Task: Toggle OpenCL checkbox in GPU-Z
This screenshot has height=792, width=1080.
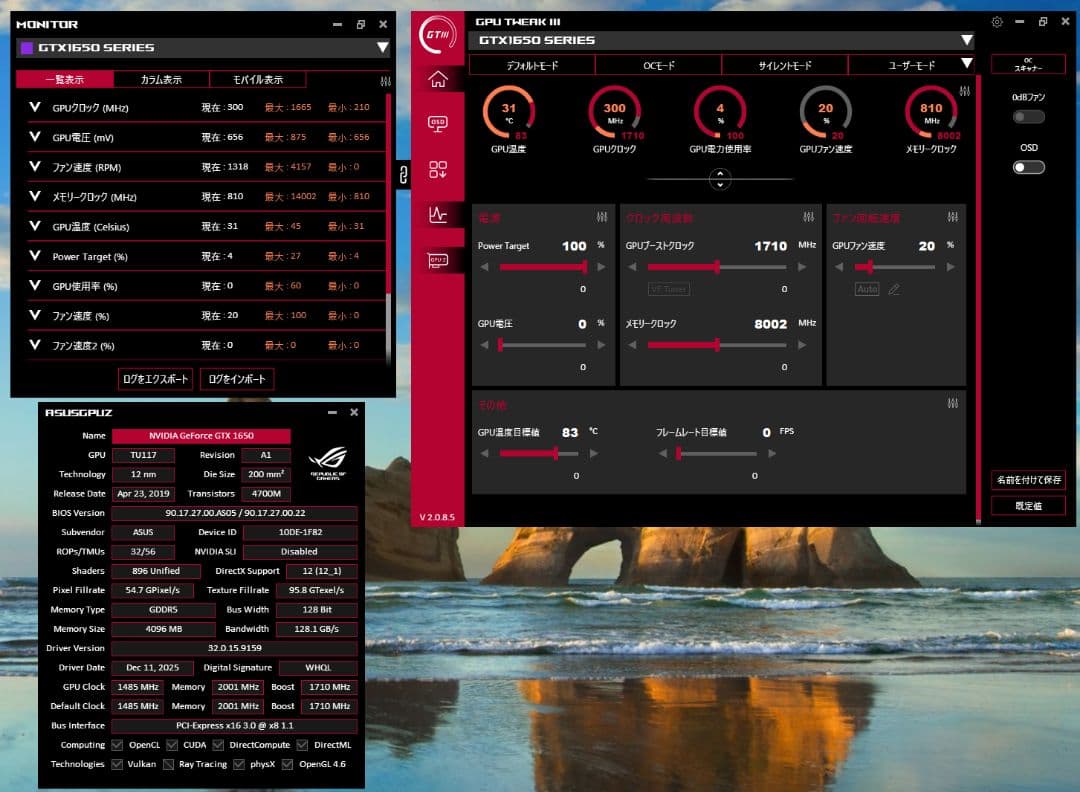Action: point(117,744)
